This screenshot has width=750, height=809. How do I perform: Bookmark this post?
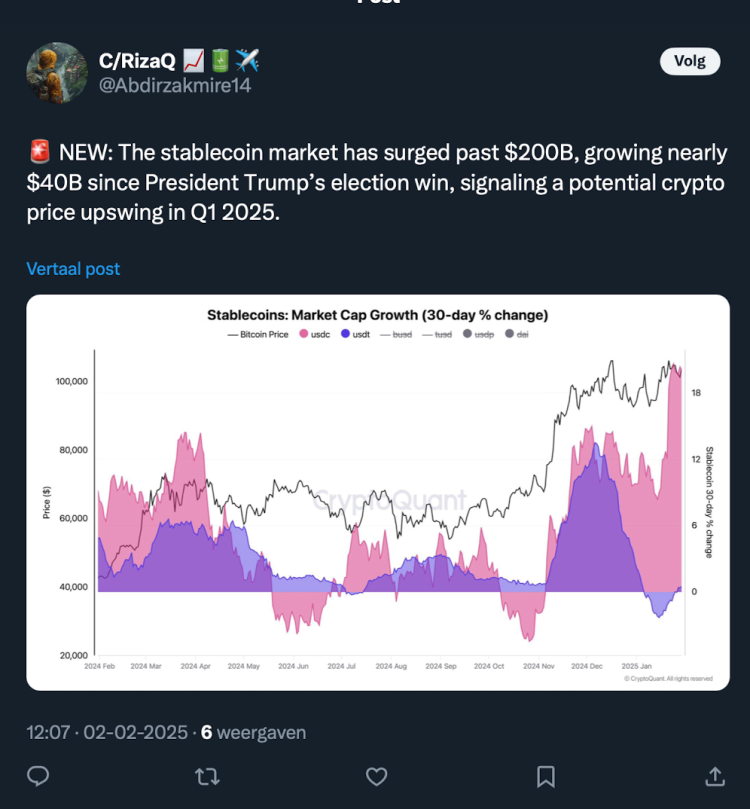pyautogui.click(x=546, y=776)
